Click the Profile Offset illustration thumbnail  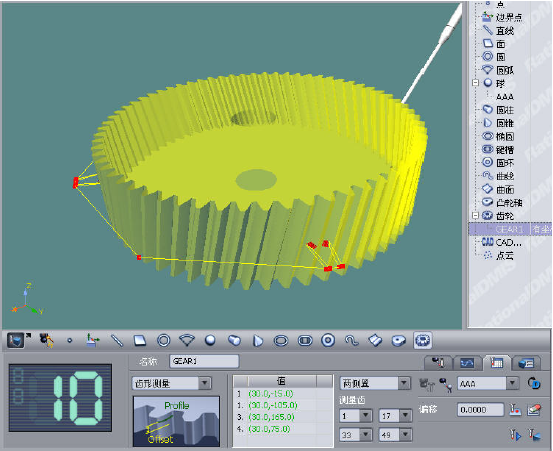tap(176, 421)
